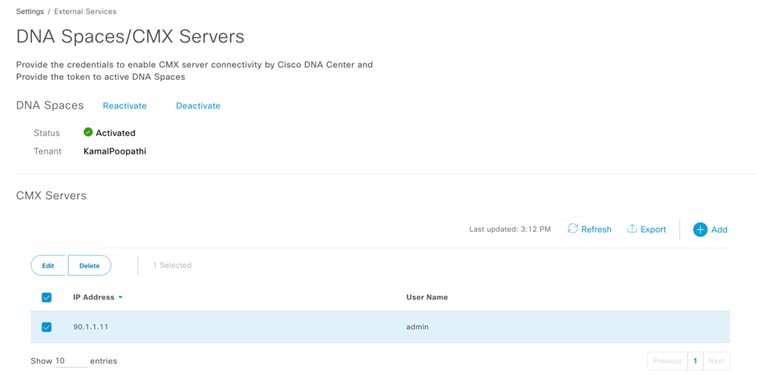
Task: Click the Next pagination button
Action: pyautogui.click(x=716, y=361)
